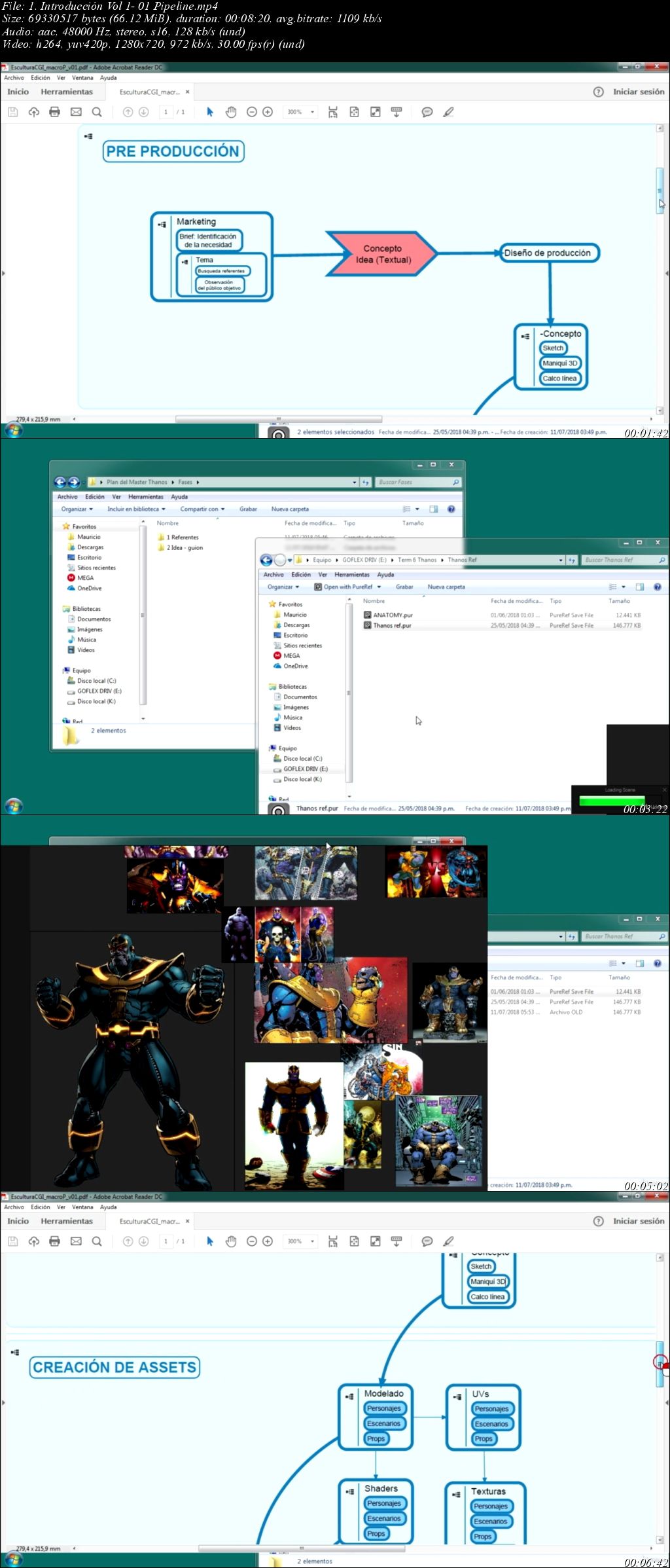The image size is (670, 1568).
Task: Click Term 6 Thanos breadcrumb, window under Fases
Action: 417,560
